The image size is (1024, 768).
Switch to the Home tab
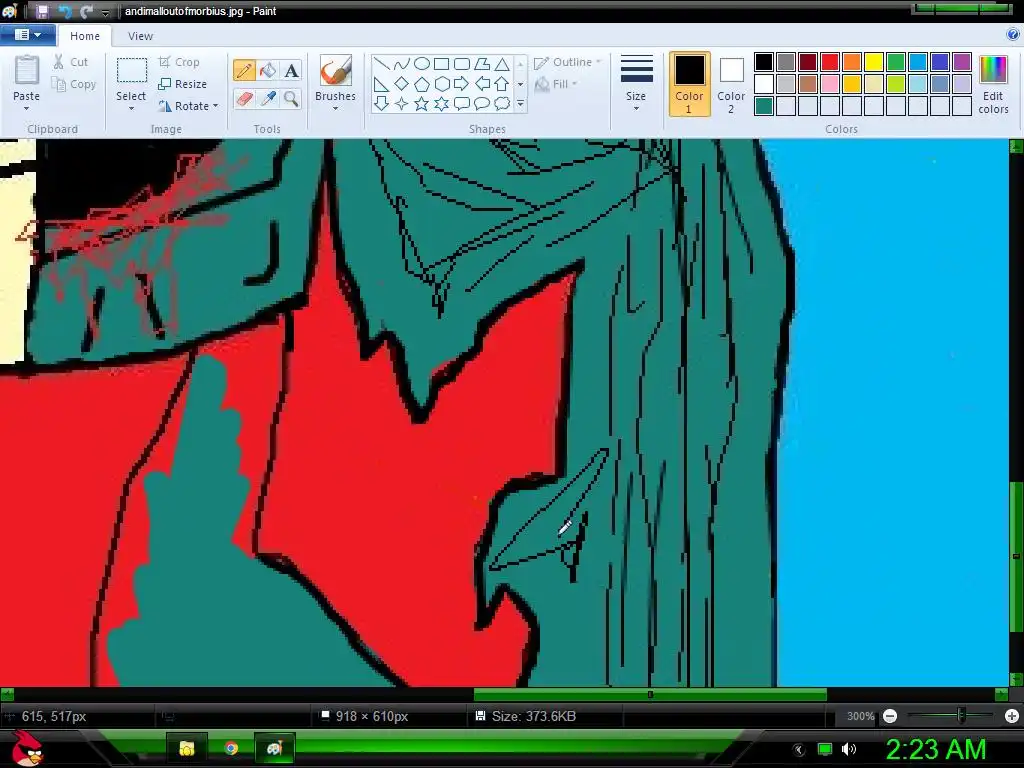tap(85, 36)
